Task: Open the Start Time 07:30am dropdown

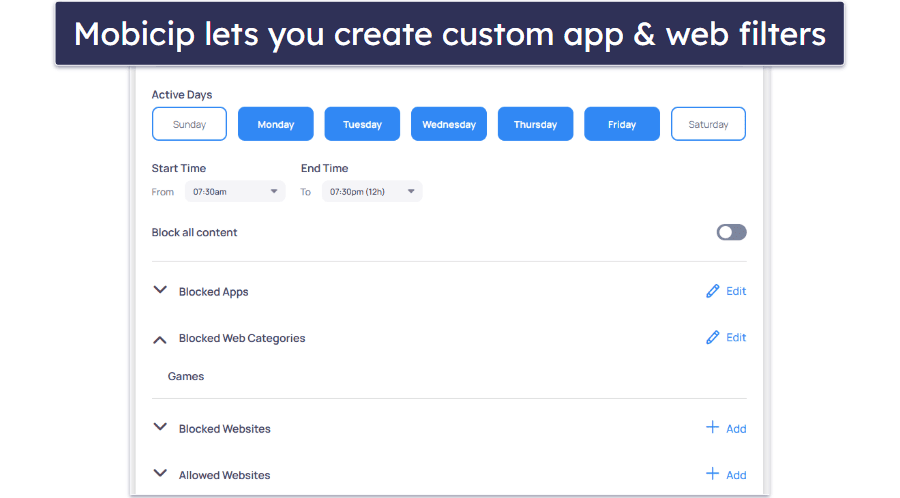Action: (x=235, y=192)
